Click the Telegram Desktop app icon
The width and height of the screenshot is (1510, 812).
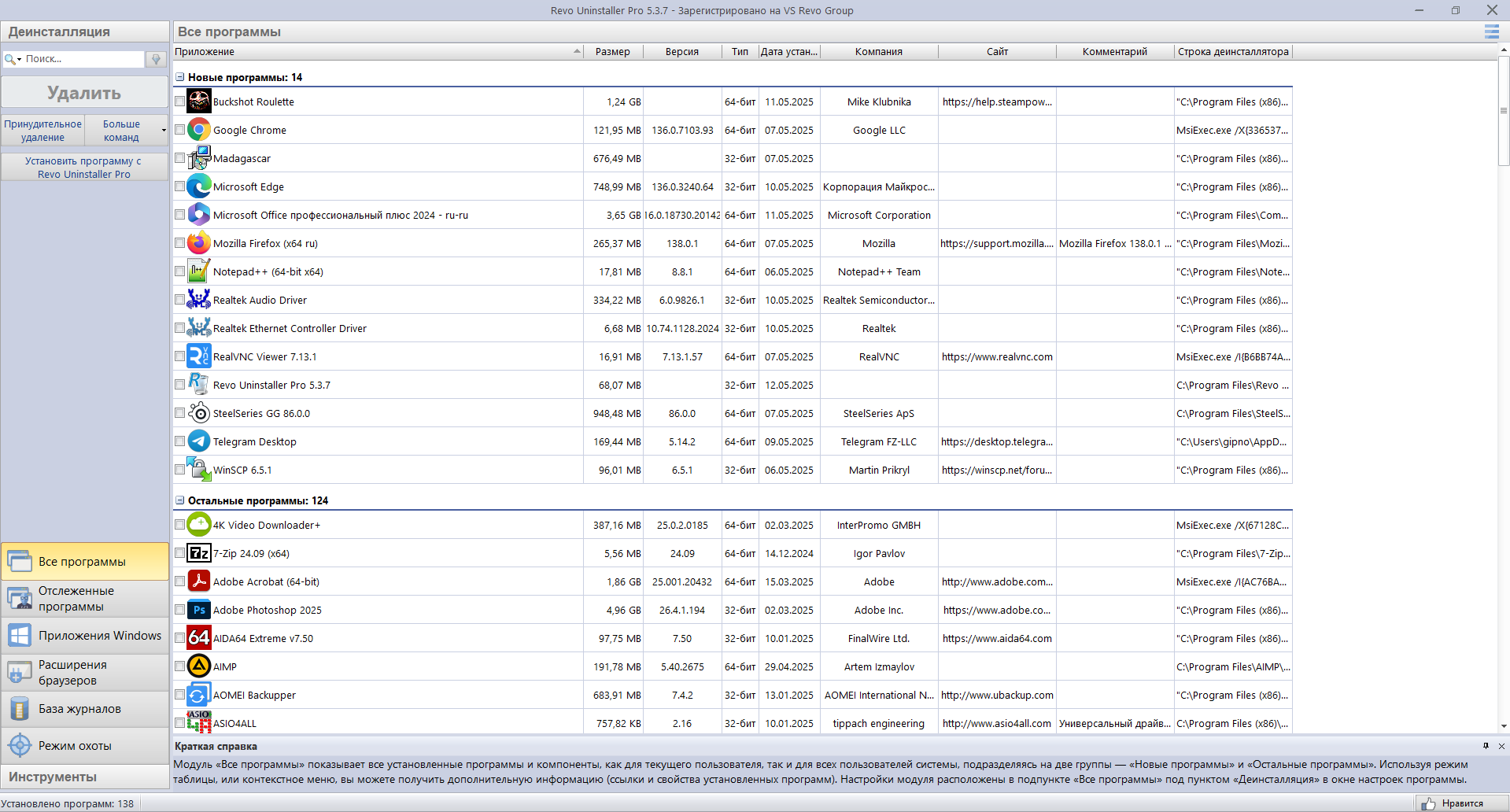coord(199,441)
